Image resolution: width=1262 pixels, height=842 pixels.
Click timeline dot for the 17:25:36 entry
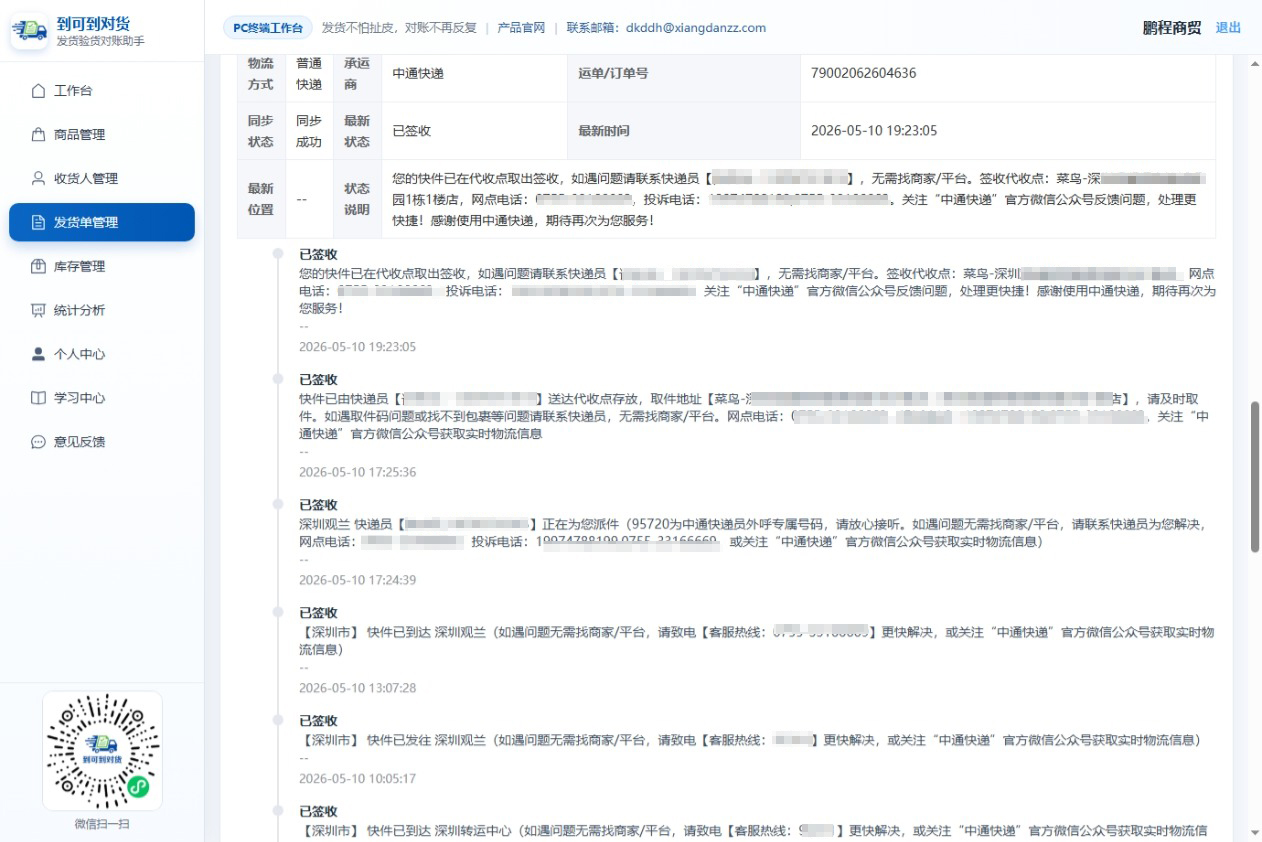coord(277,379)
